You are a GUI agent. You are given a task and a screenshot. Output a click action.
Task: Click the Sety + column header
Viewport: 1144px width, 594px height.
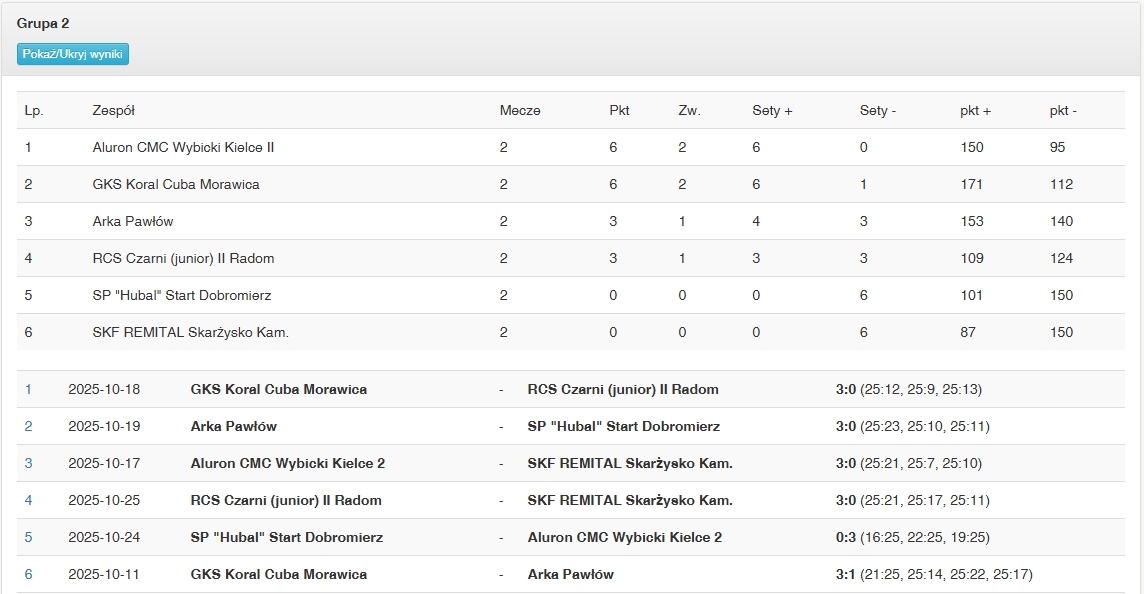coord(772,110)
